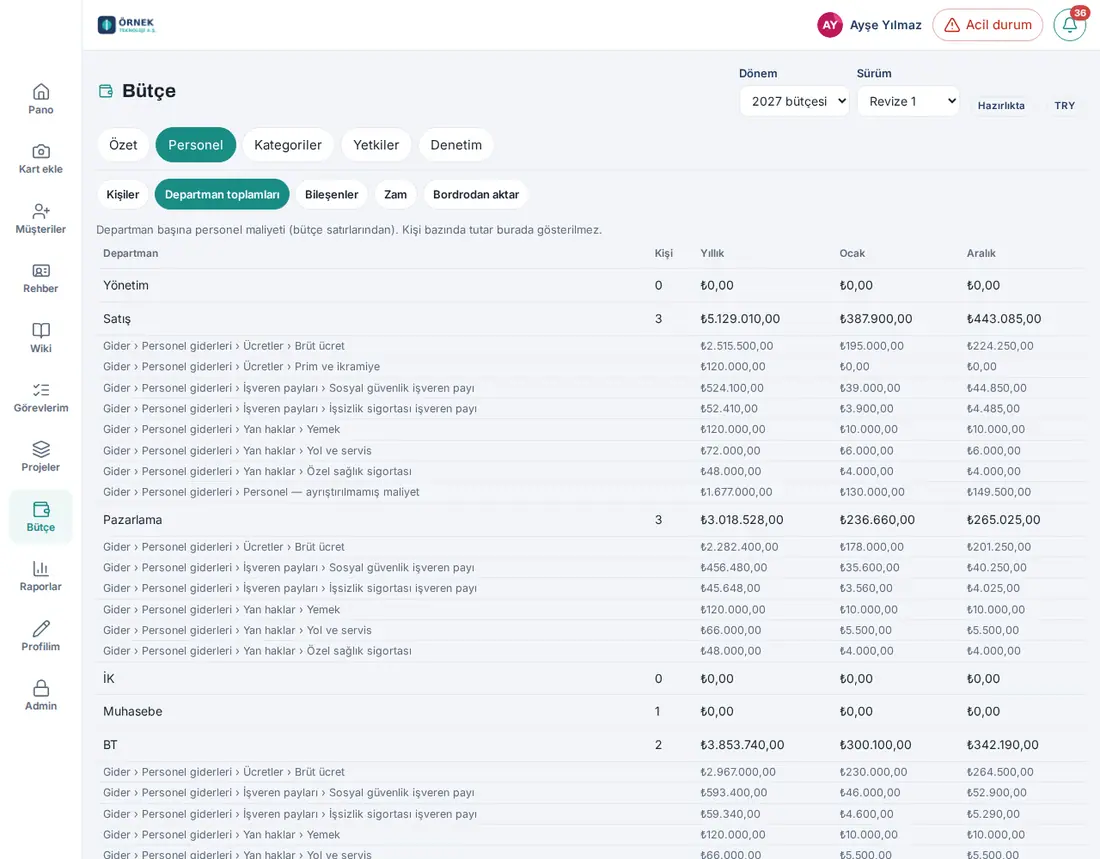This screenshot has height=859, width=1100.
Task: Switch to the Kategoriler tab
Action: pos(288,145)
